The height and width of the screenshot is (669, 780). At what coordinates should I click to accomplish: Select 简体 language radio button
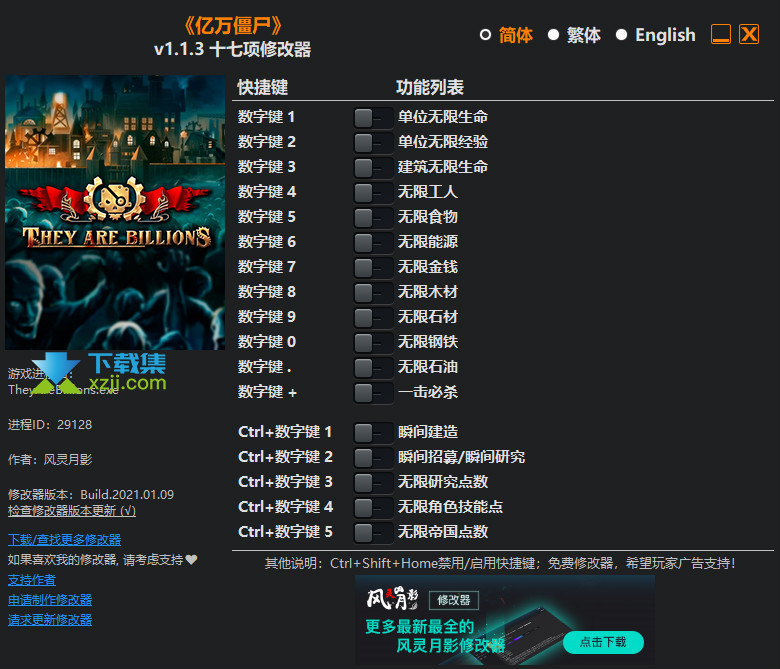tap(485, 35)
